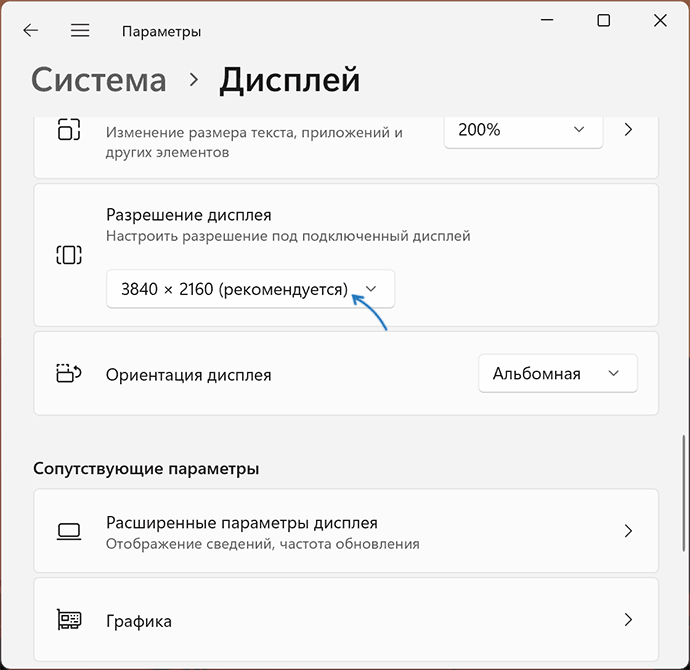This screenshot has width=690, height=670.
Task: Click the chevron on the Графика row
Action: [x=628, y=621]
